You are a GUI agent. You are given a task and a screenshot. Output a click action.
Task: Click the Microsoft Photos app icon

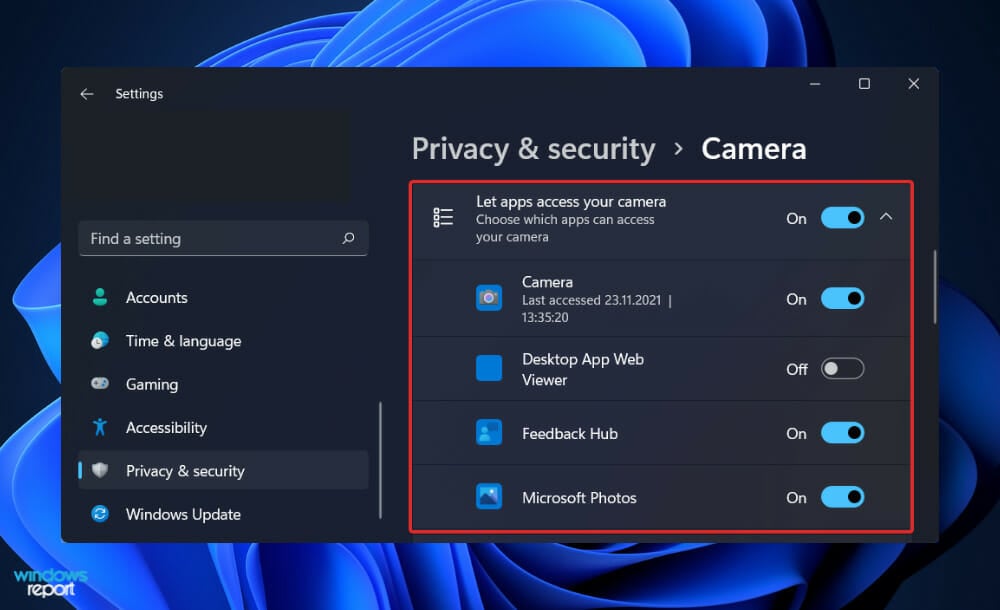pyautogui.click(x=489, y=496)
